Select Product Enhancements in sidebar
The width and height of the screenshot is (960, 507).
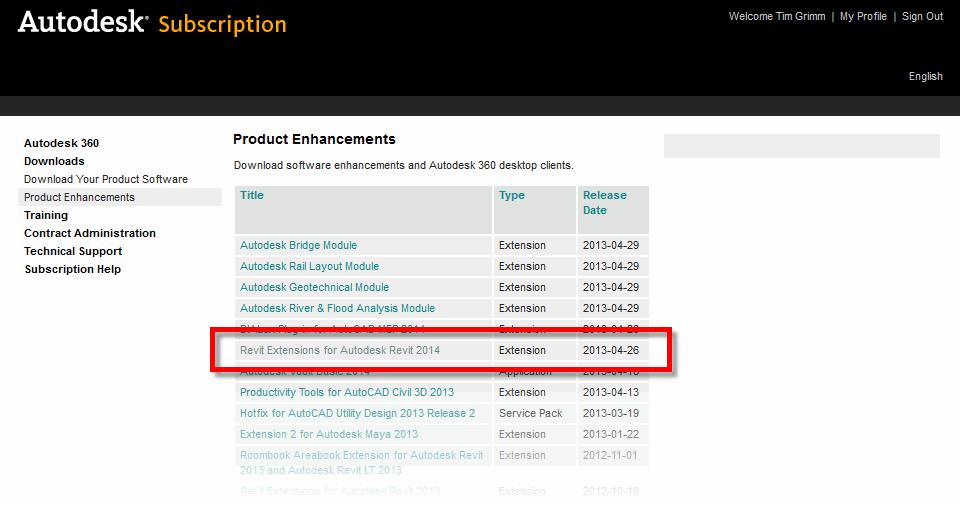[80, 197]
